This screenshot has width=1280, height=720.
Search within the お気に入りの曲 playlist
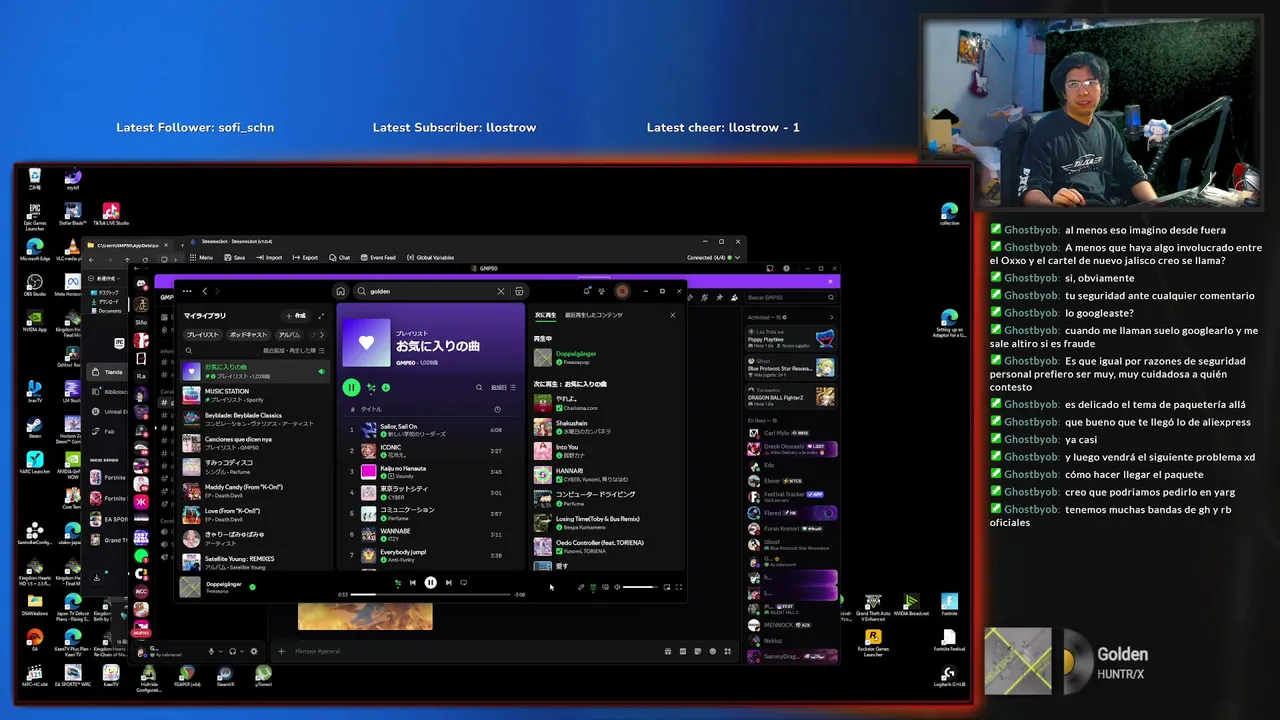479,387
